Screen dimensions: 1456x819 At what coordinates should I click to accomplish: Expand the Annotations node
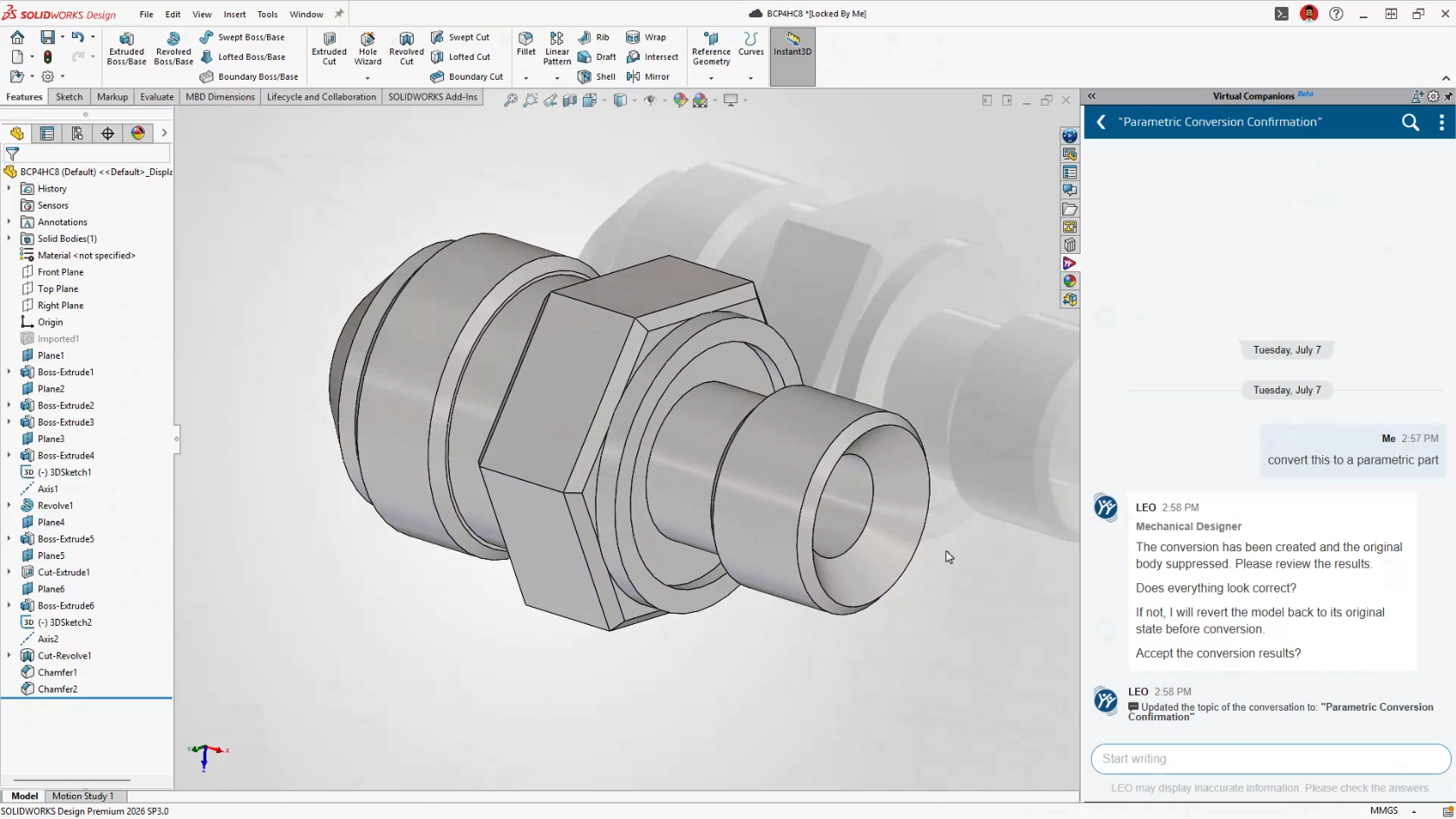(10, 222)
